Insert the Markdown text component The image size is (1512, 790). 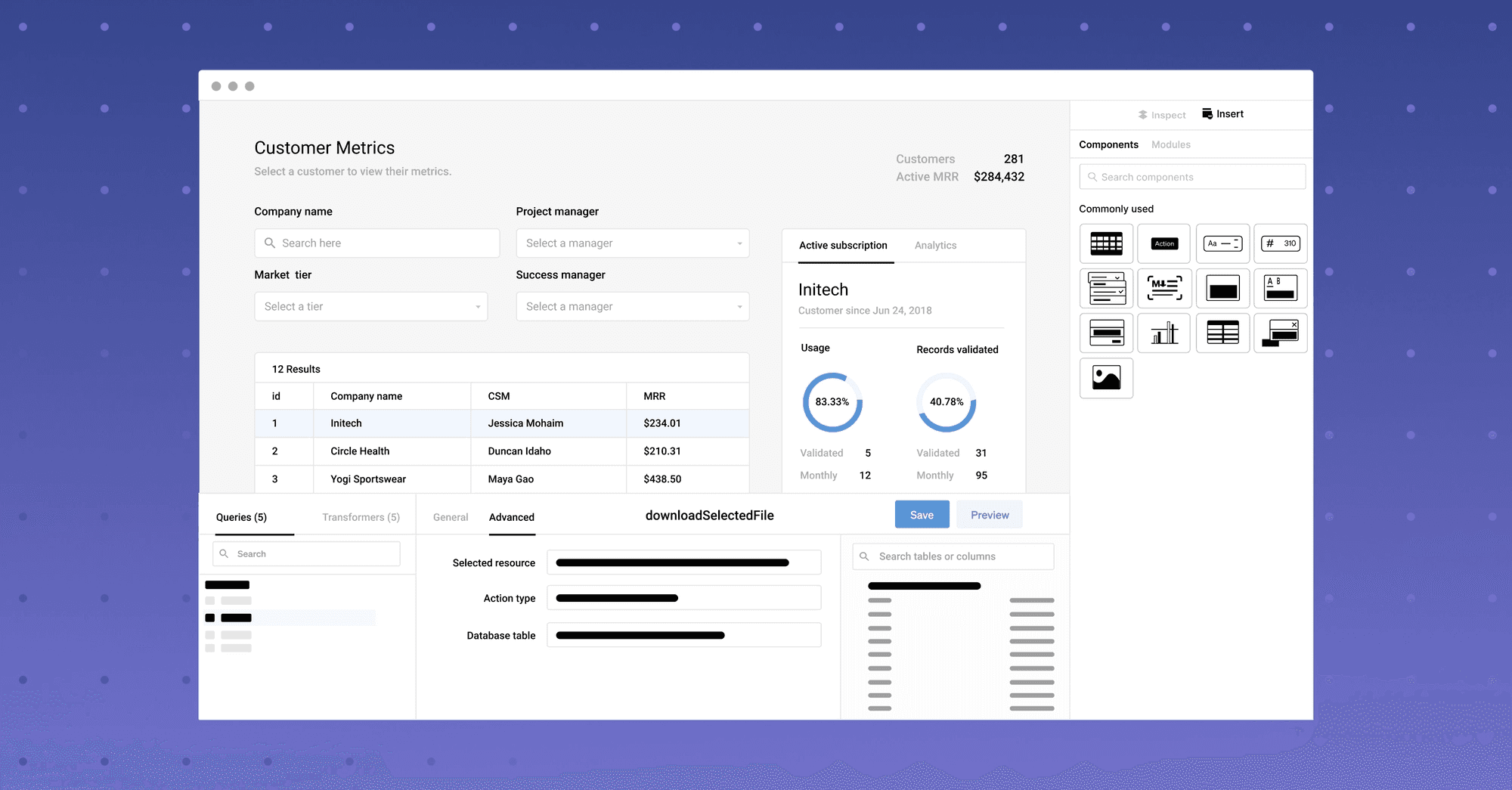pyautogui.click(x=1163, y=288)
